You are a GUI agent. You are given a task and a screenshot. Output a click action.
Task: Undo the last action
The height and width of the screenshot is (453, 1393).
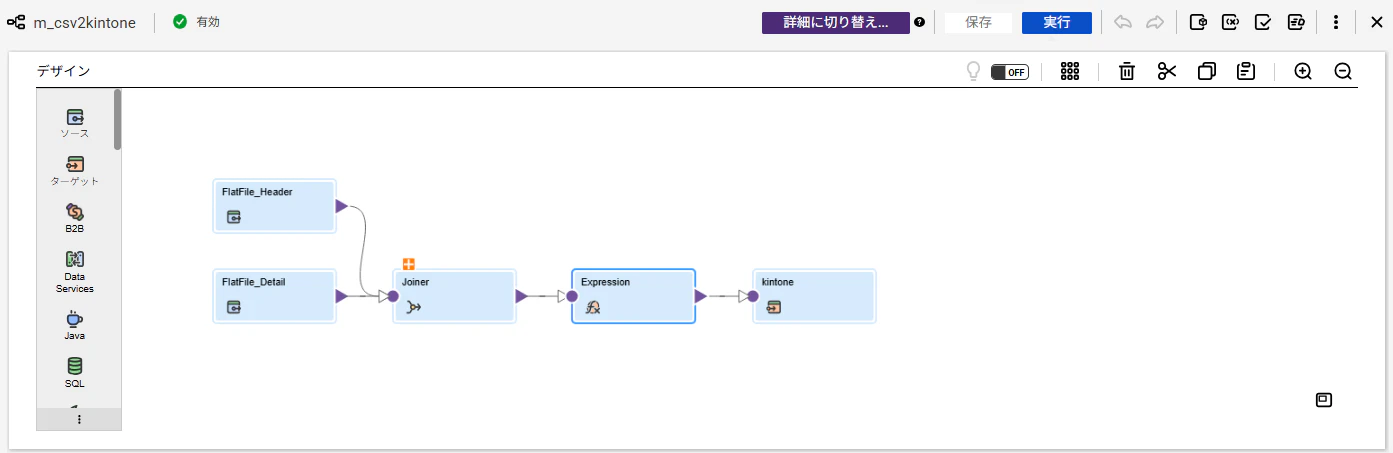point(1123,22)
